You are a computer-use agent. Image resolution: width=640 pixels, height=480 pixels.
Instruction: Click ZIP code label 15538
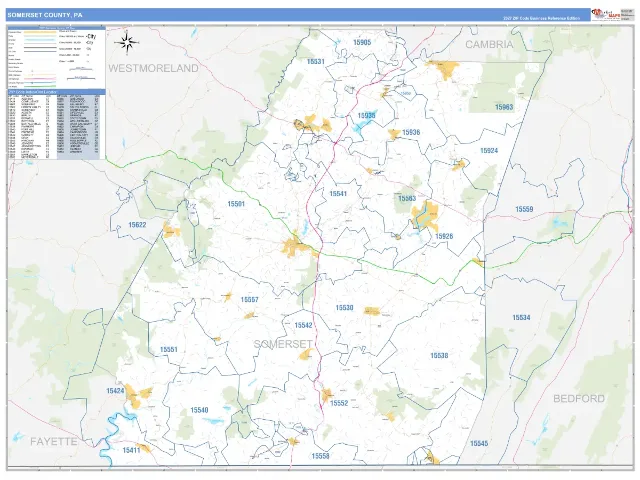pyautogui.click(x=439, y=356)
